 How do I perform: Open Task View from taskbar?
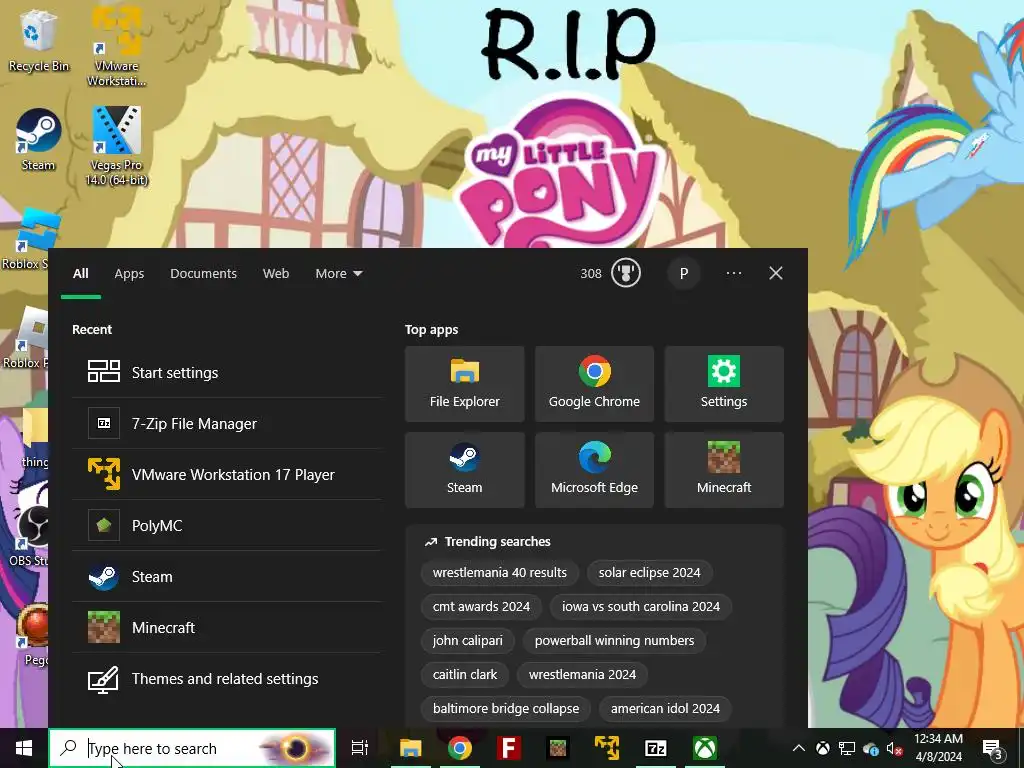(x=360, y=748)
